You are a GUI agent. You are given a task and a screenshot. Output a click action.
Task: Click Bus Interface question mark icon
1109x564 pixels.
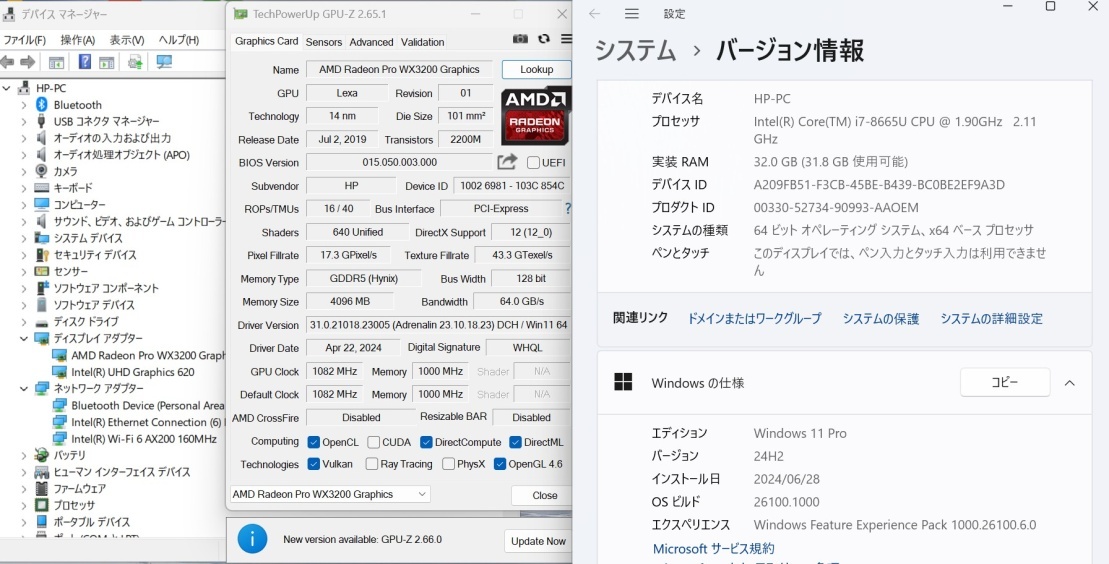[567, 209]
